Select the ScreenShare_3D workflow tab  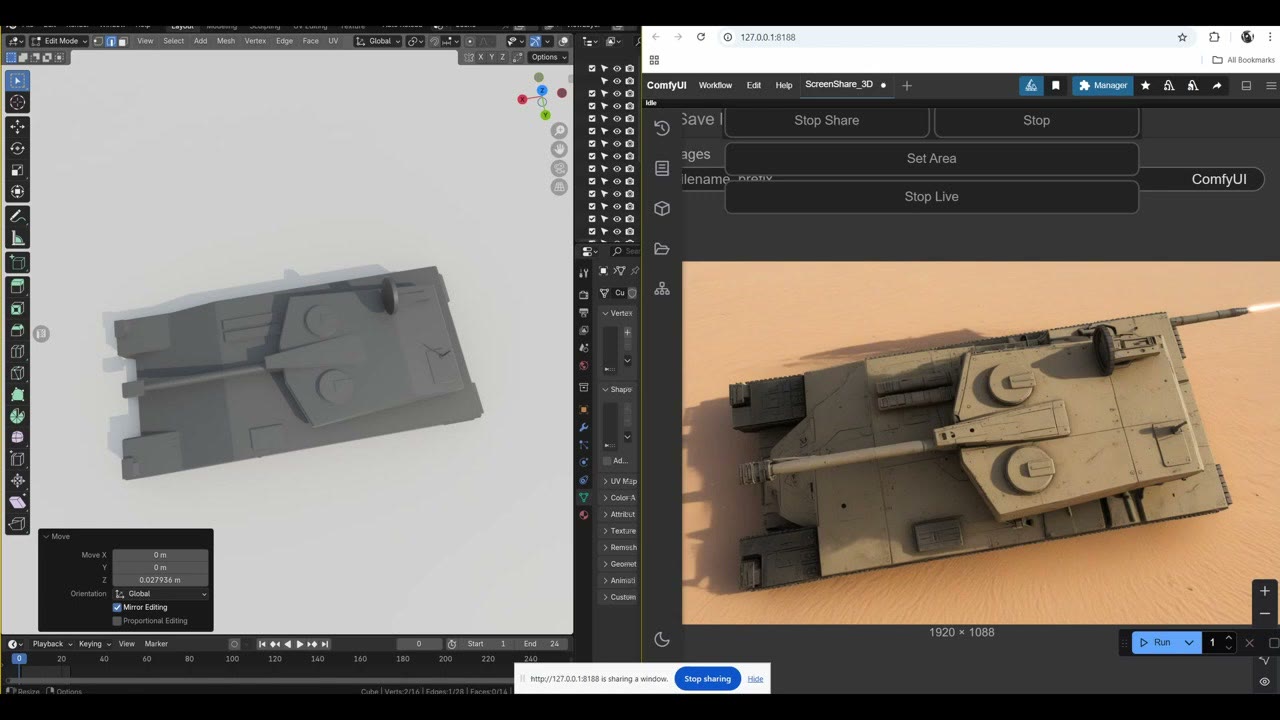pyautogui.click(x=839, y=85)
